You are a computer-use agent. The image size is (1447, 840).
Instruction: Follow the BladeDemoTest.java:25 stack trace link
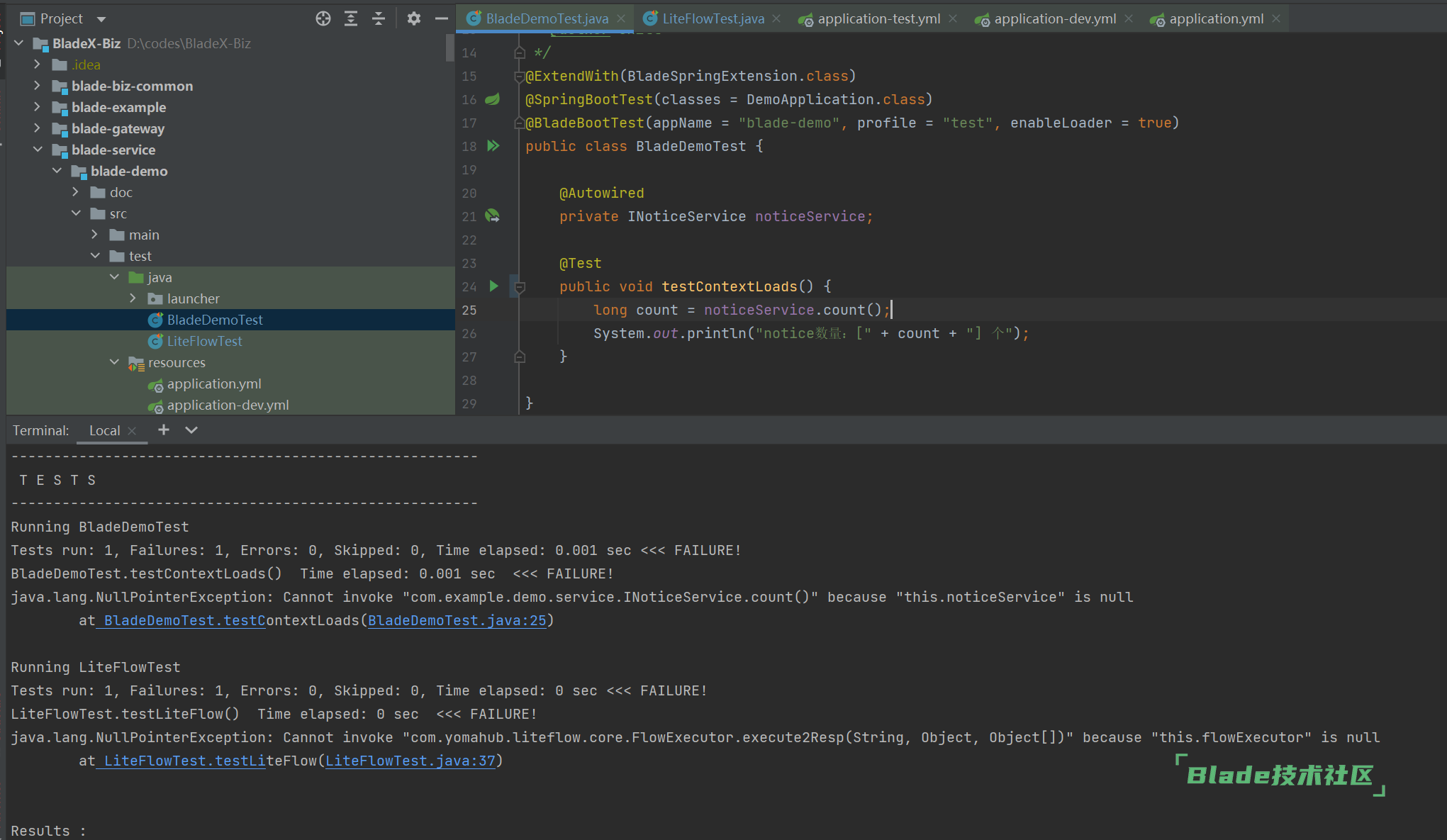click(457, 620)
